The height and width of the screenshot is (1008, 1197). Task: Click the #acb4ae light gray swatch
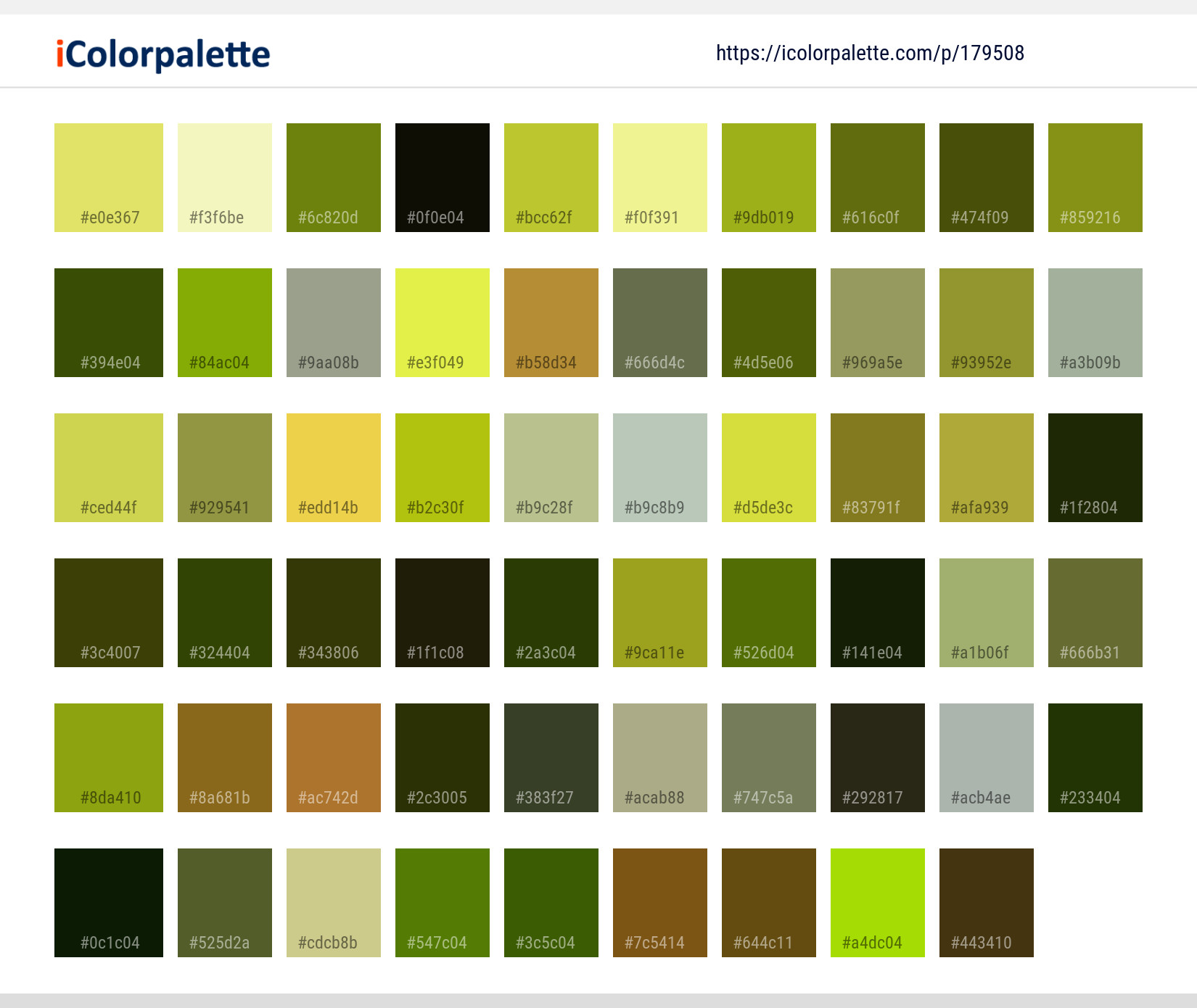(x=987, y=758)
